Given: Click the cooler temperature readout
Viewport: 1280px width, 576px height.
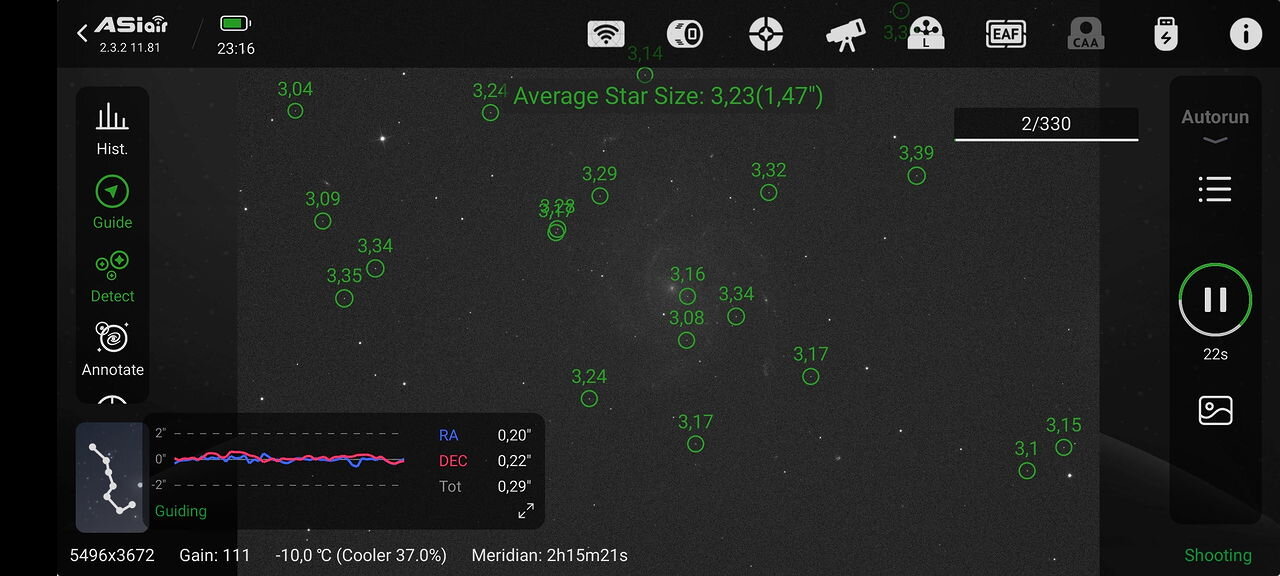Looking at the screenshot, I should [361, 555].
